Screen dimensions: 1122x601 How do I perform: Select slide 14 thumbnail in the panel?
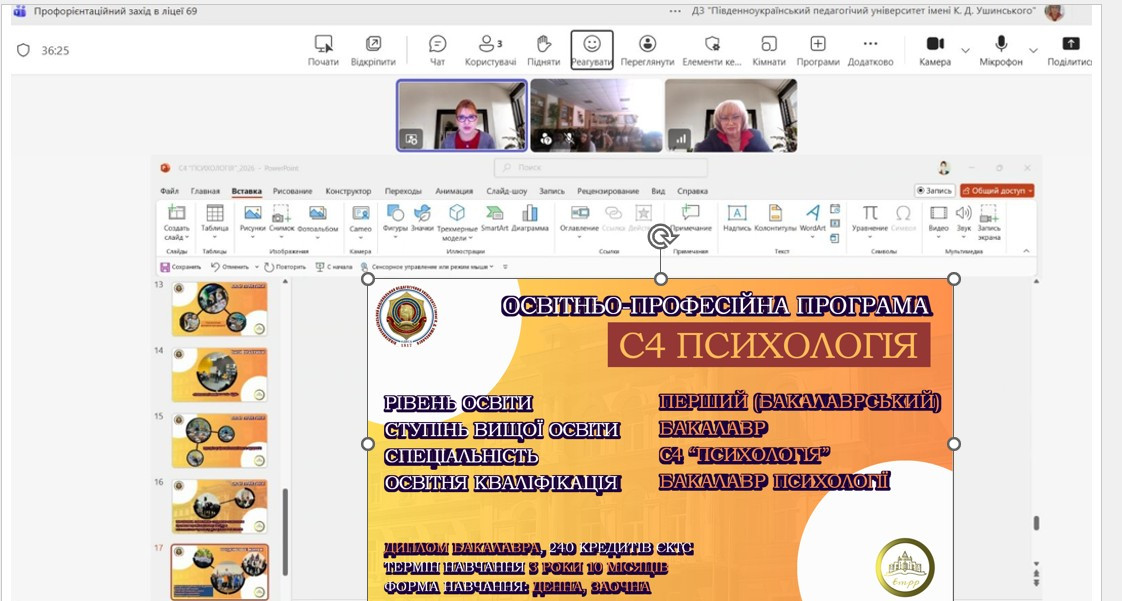219,375
